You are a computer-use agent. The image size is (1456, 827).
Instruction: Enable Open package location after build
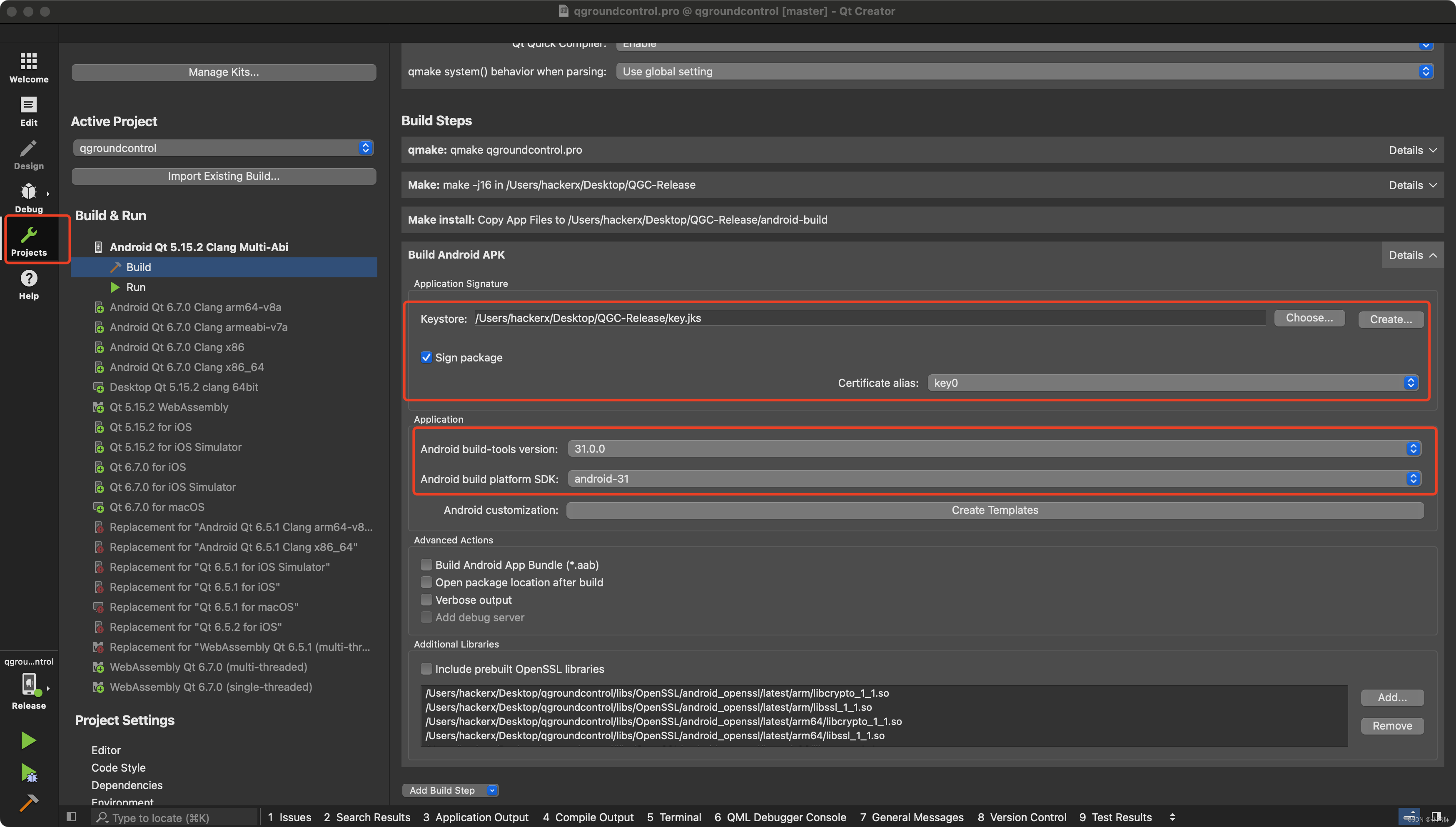click(x=426, y=582)
